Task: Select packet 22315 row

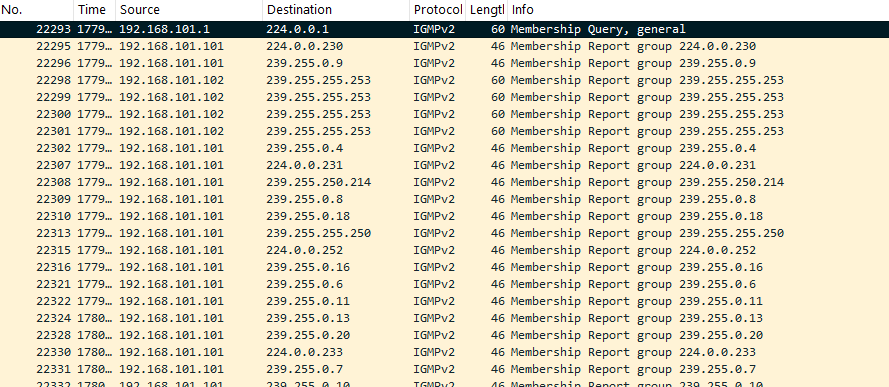Action: (444, 250)
